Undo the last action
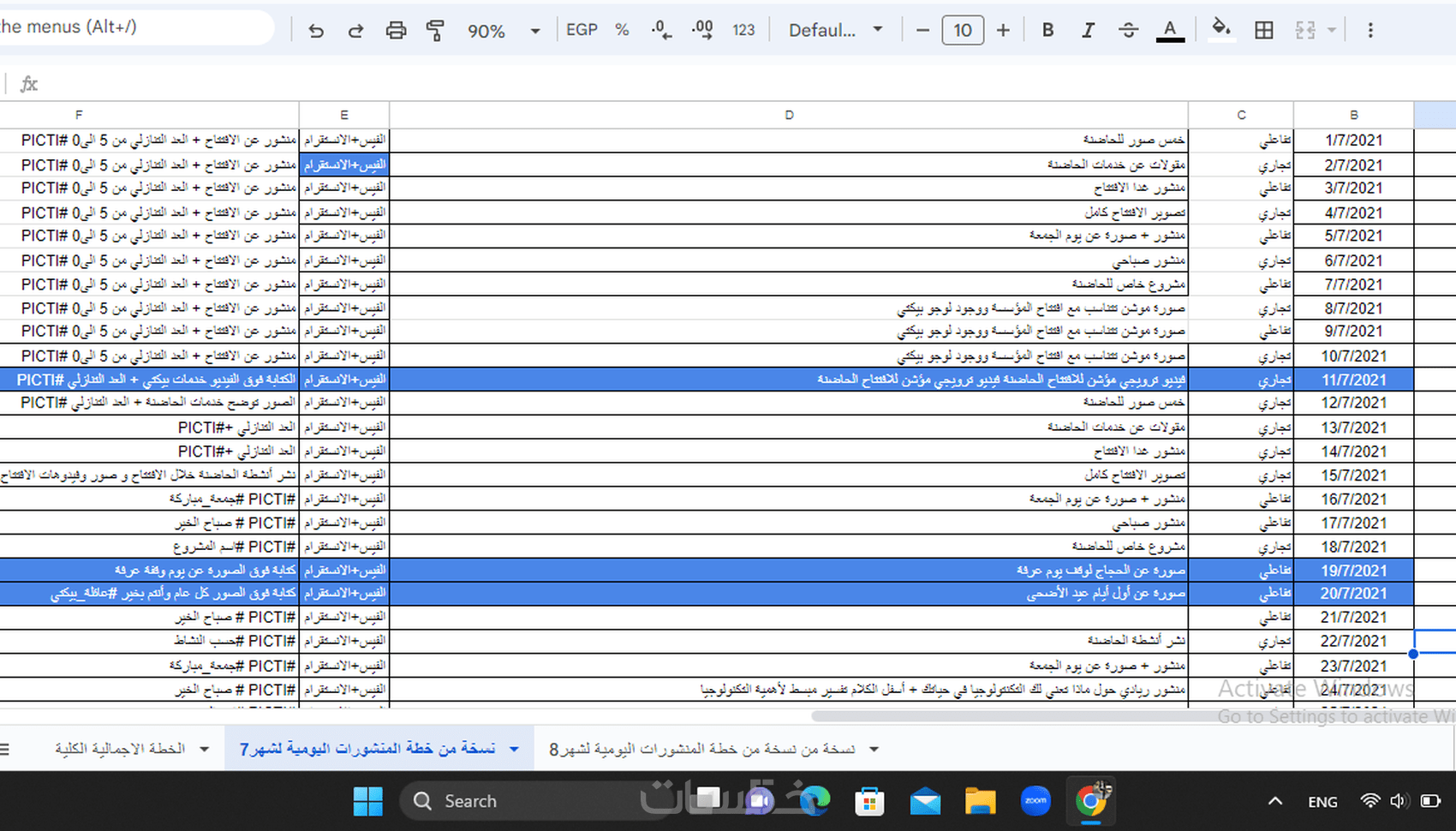Image resolution: width=1456 pixels, height=831 pixels. (x=316, y=31)
